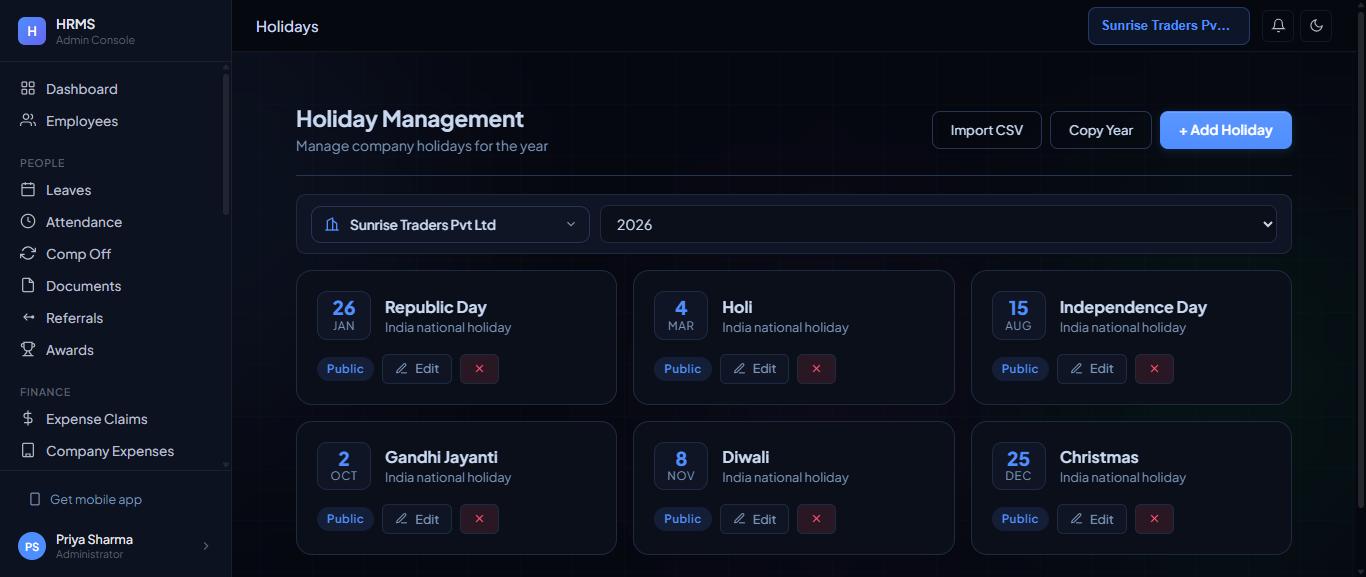1366x577 pixels.
Task: Click the Holiday Management heading
Action: pos(410,119)
